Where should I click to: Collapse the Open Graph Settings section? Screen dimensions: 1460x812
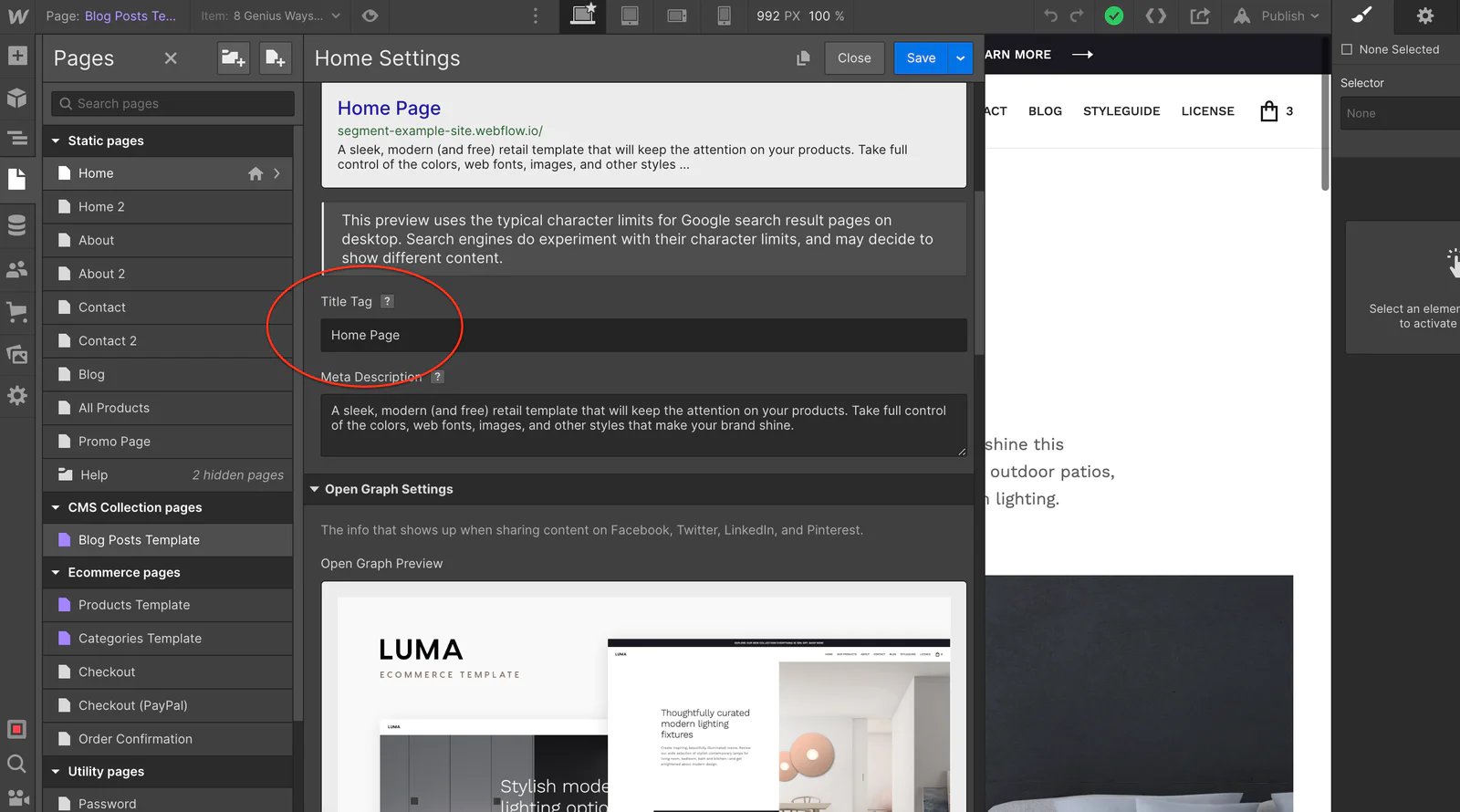315,489
